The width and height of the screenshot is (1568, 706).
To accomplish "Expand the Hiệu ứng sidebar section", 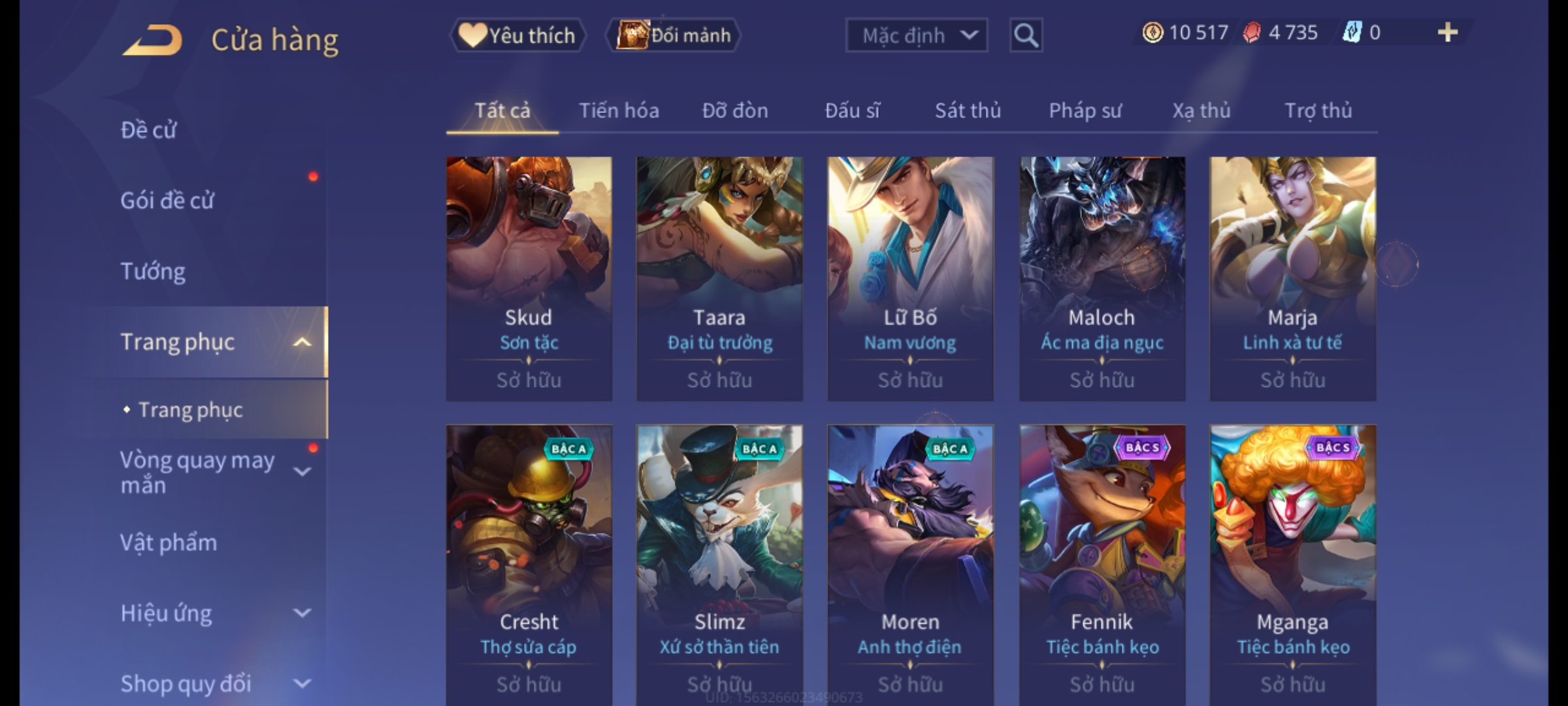I will pos(302,613).
